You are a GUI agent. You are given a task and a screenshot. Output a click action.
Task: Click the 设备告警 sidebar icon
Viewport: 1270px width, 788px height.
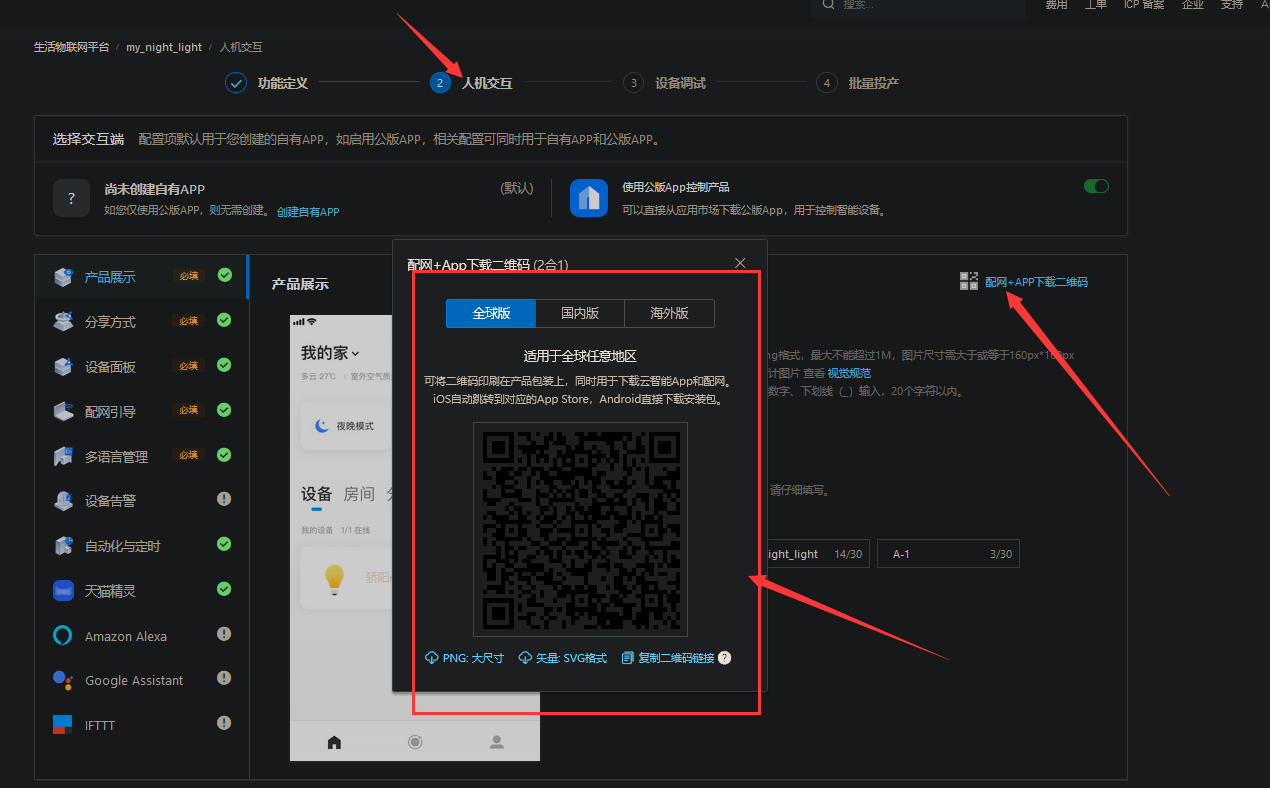(x=63, y=500)
